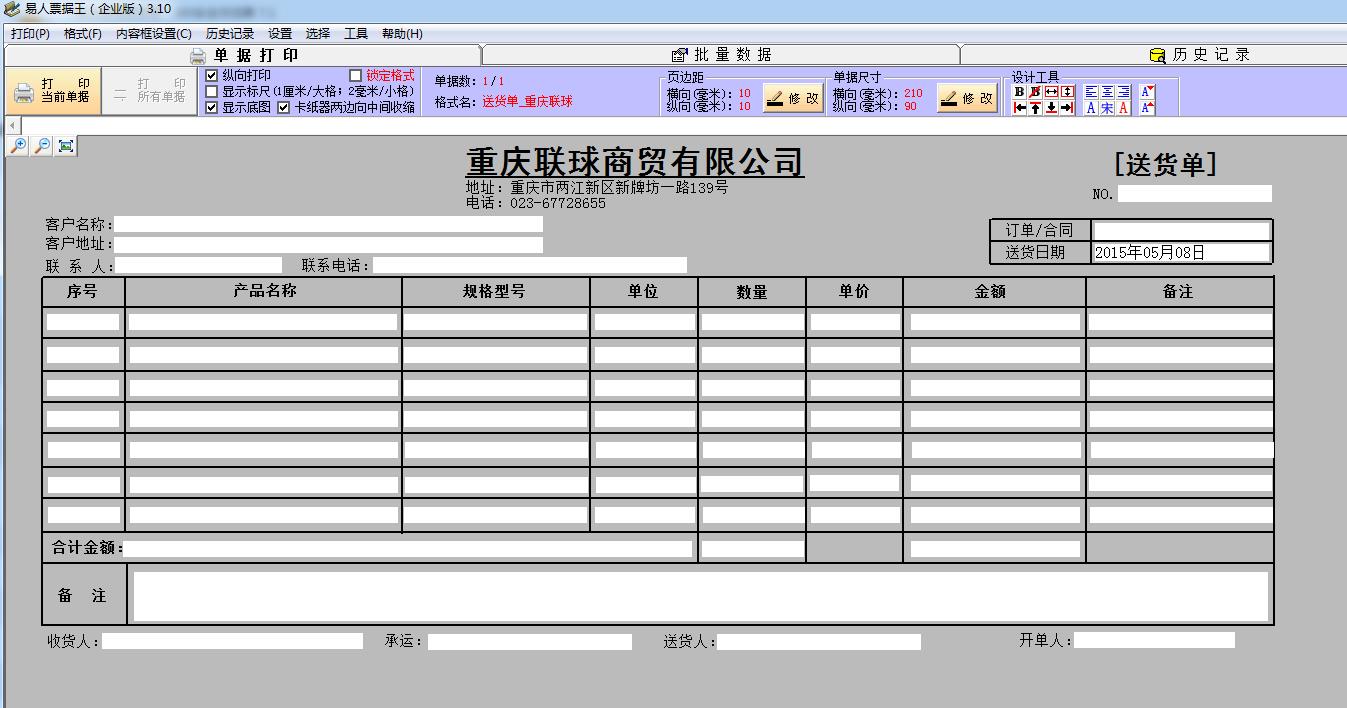Select the align-center text icon
The width and height of the screenshot is (1347, 708).
click(x=1107, y=91)
